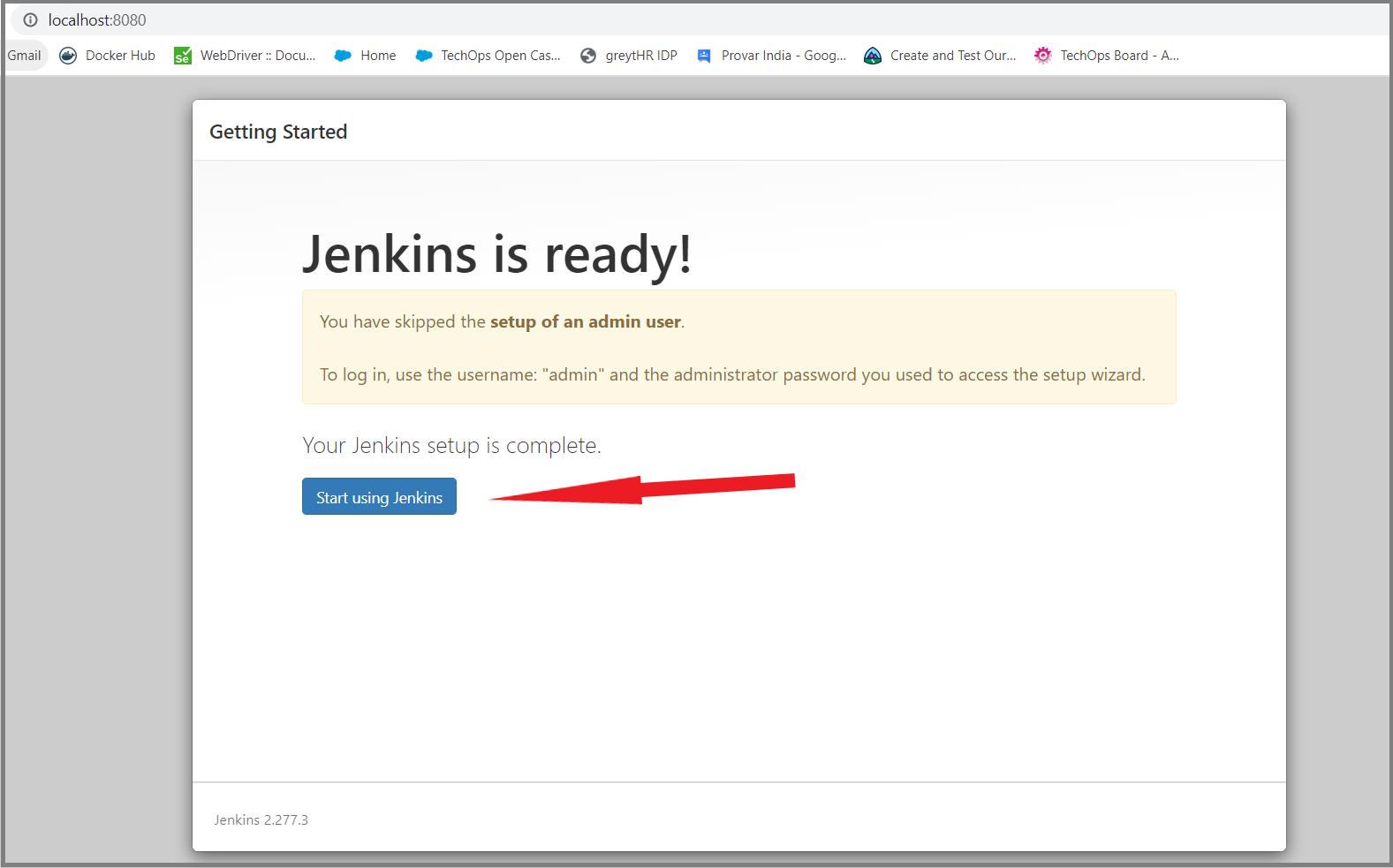Click the bold setup of an admin user text
Viewport: 1393px width, 868px height.
pyautogui.click(x=586, y=321)
